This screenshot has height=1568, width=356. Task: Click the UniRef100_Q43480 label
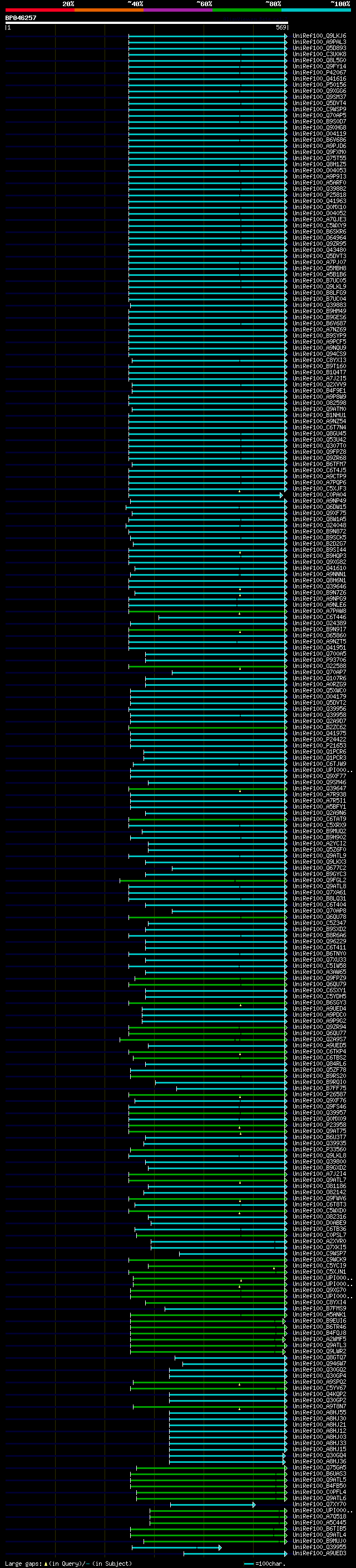click(x=319, y=250)
